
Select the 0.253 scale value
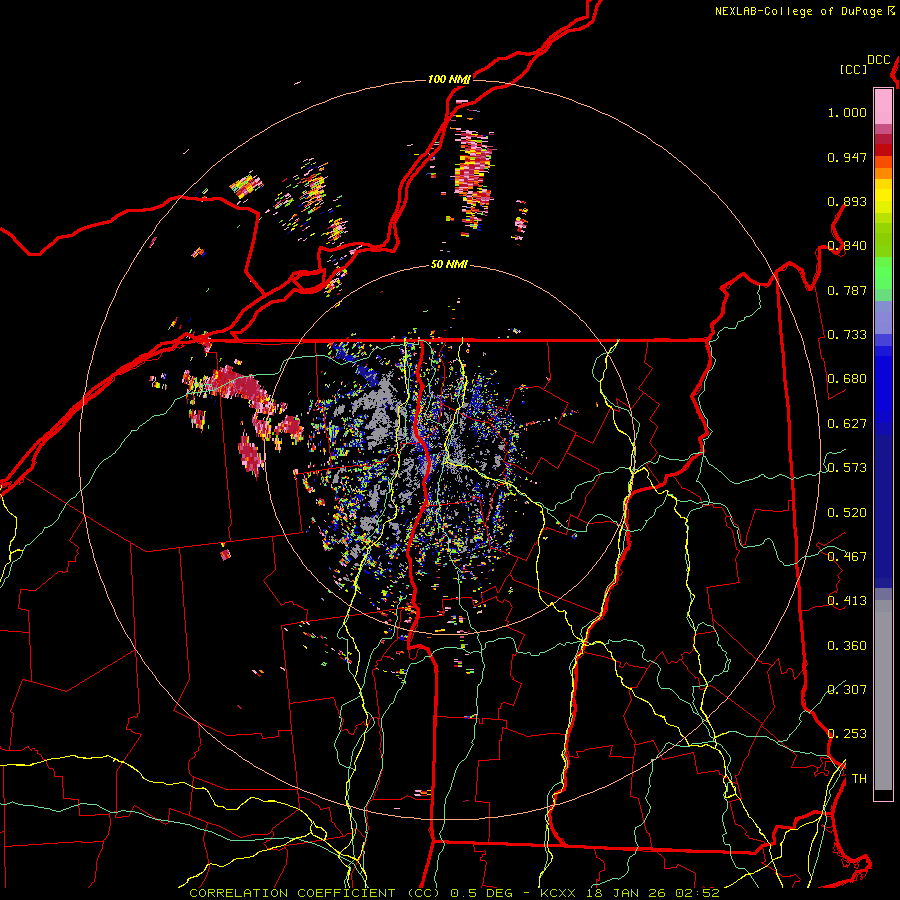(847, 734)
